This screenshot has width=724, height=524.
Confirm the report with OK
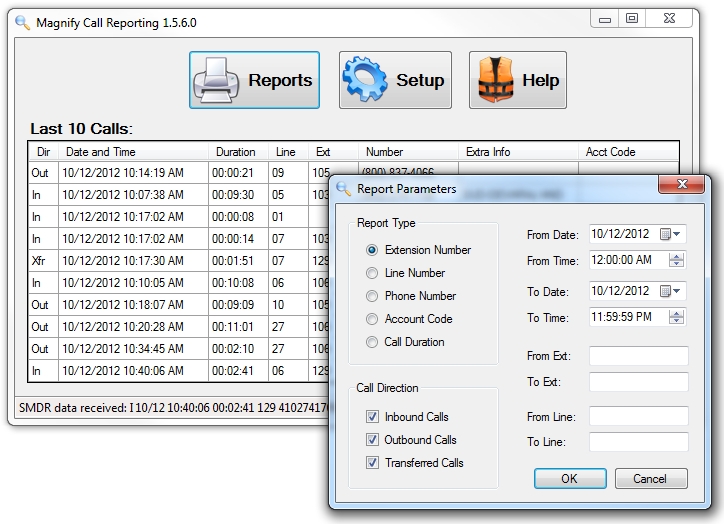570,479
